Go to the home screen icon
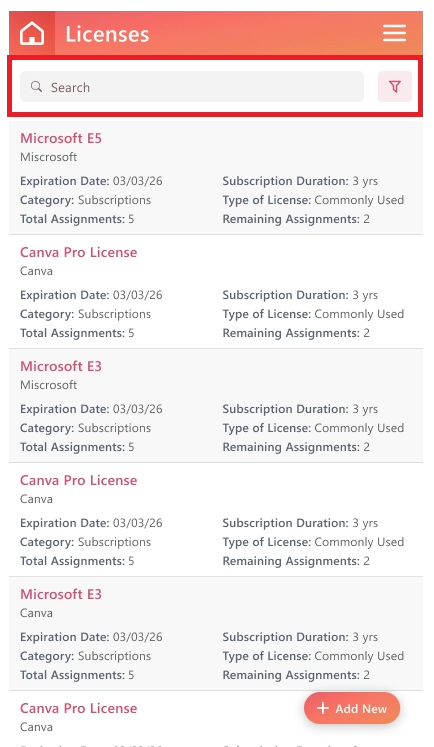Image resolution: width=434 pixels, height=747 pixels. click(x=32, y=33)
